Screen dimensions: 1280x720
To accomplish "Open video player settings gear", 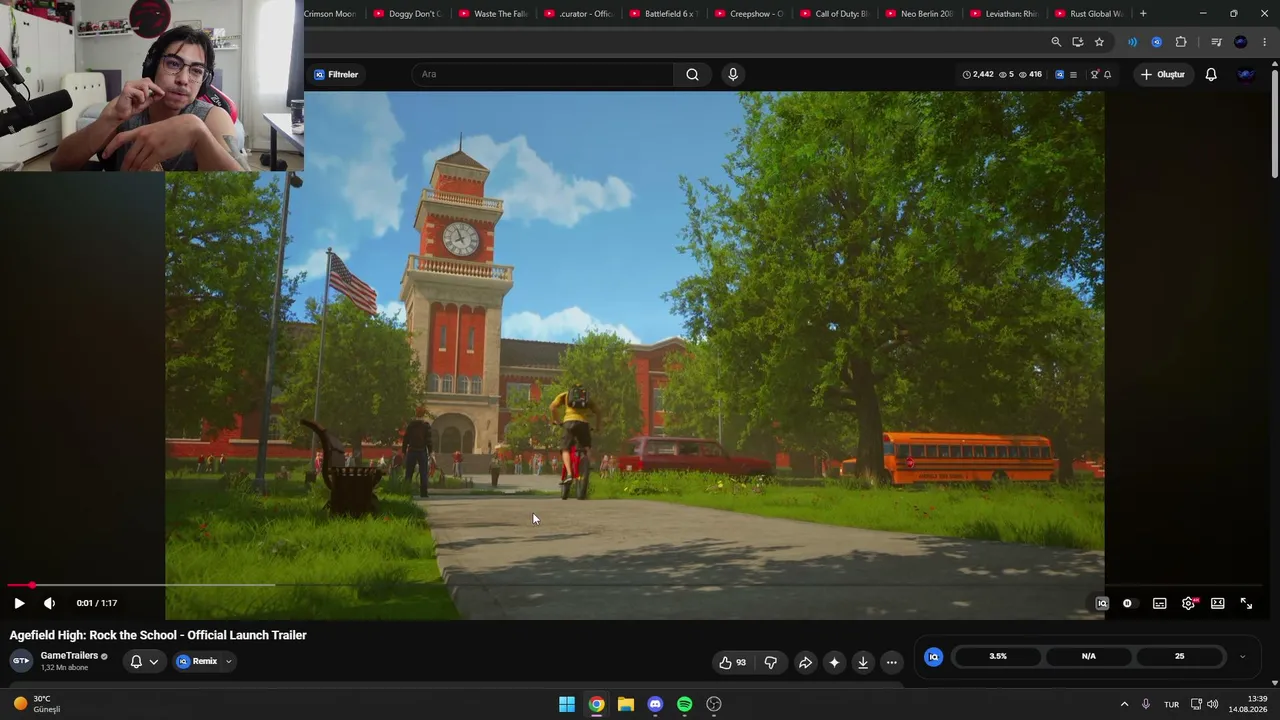I will [x=1189, y=603].
